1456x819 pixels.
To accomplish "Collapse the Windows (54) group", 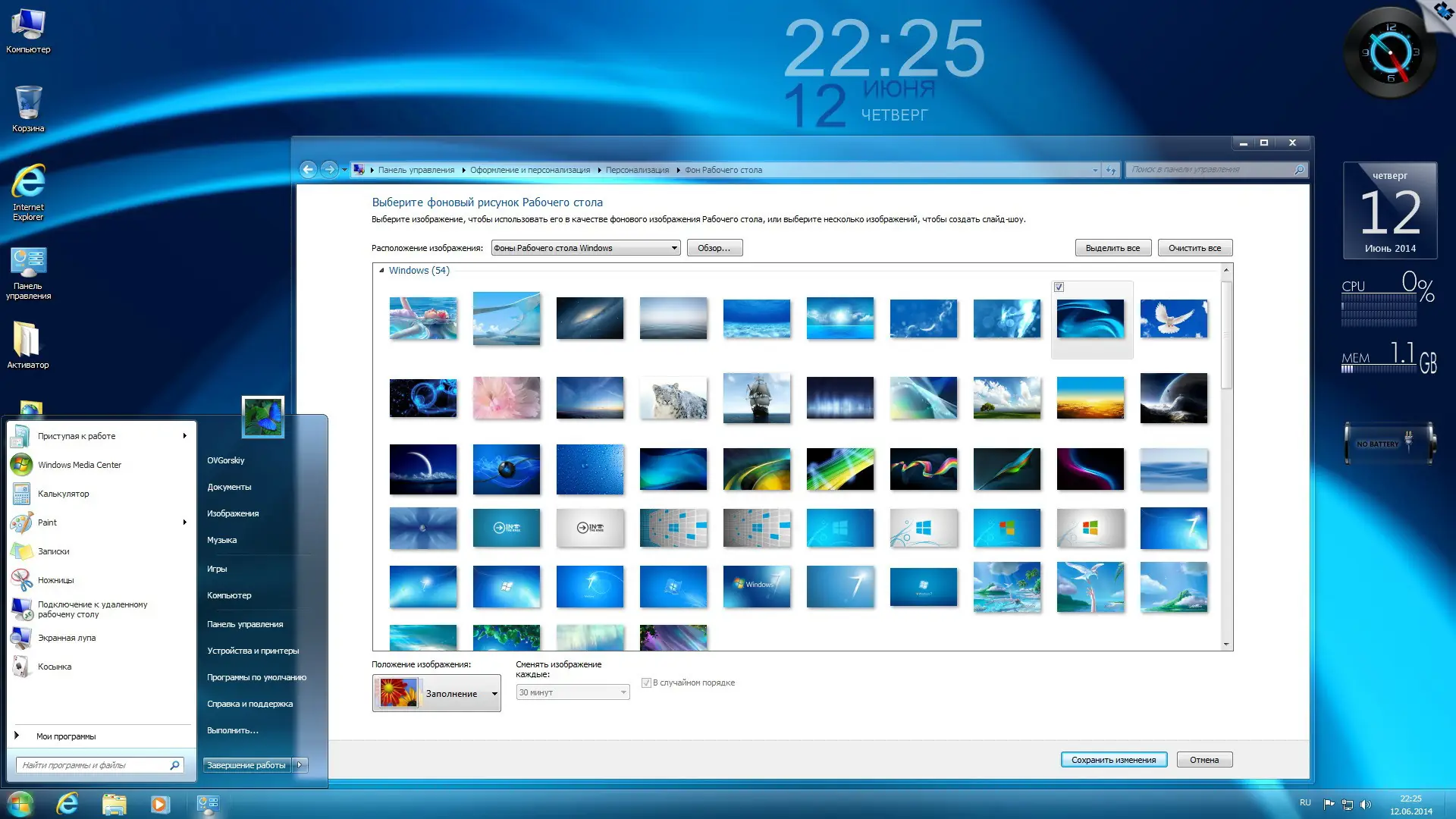I will 381,271.
